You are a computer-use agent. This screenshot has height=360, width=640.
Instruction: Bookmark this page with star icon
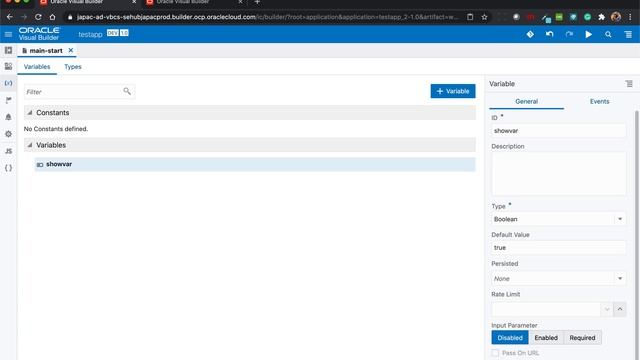click(x=484, y=17)
